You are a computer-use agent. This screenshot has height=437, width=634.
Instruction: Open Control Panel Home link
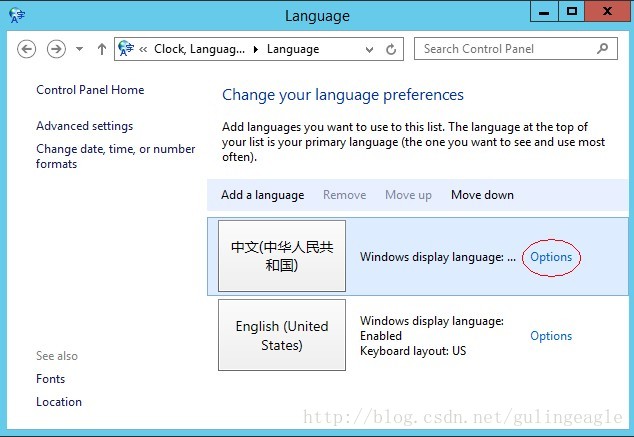90,90
